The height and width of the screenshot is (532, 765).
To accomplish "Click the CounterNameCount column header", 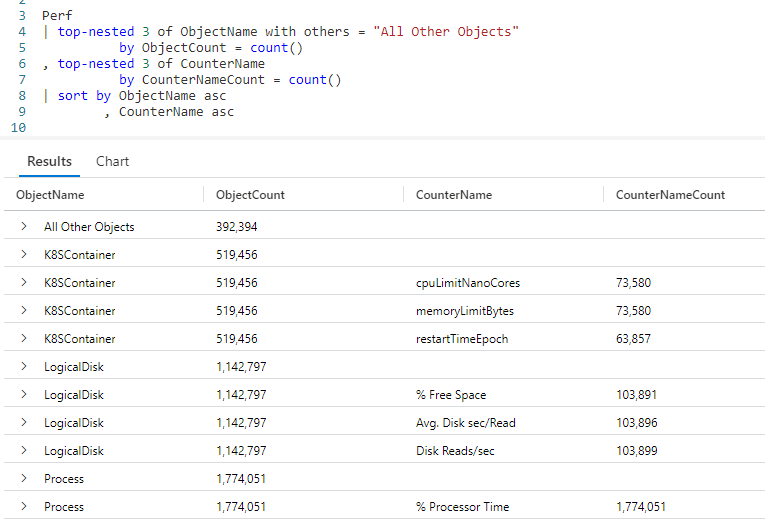I will [670, 195].
